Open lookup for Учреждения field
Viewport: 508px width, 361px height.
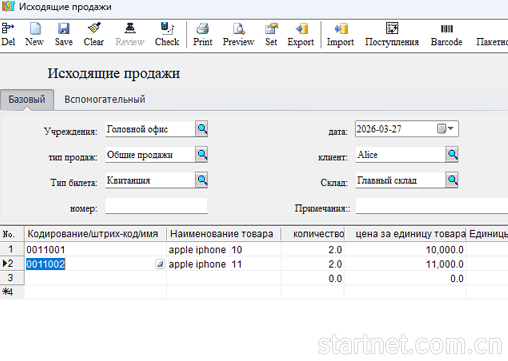202,129
